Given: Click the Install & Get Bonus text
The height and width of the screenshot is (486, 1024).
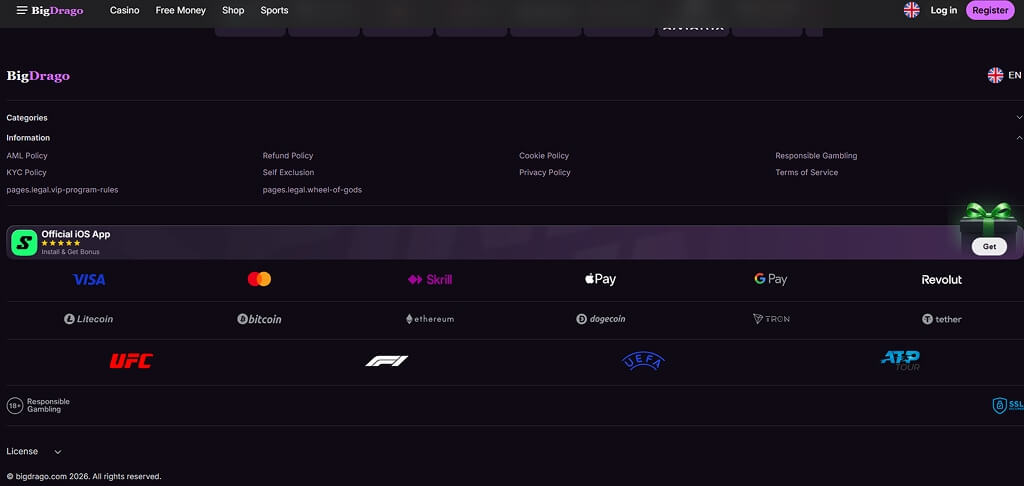Looking at the screenshot, I should click(x=71, y=251).
